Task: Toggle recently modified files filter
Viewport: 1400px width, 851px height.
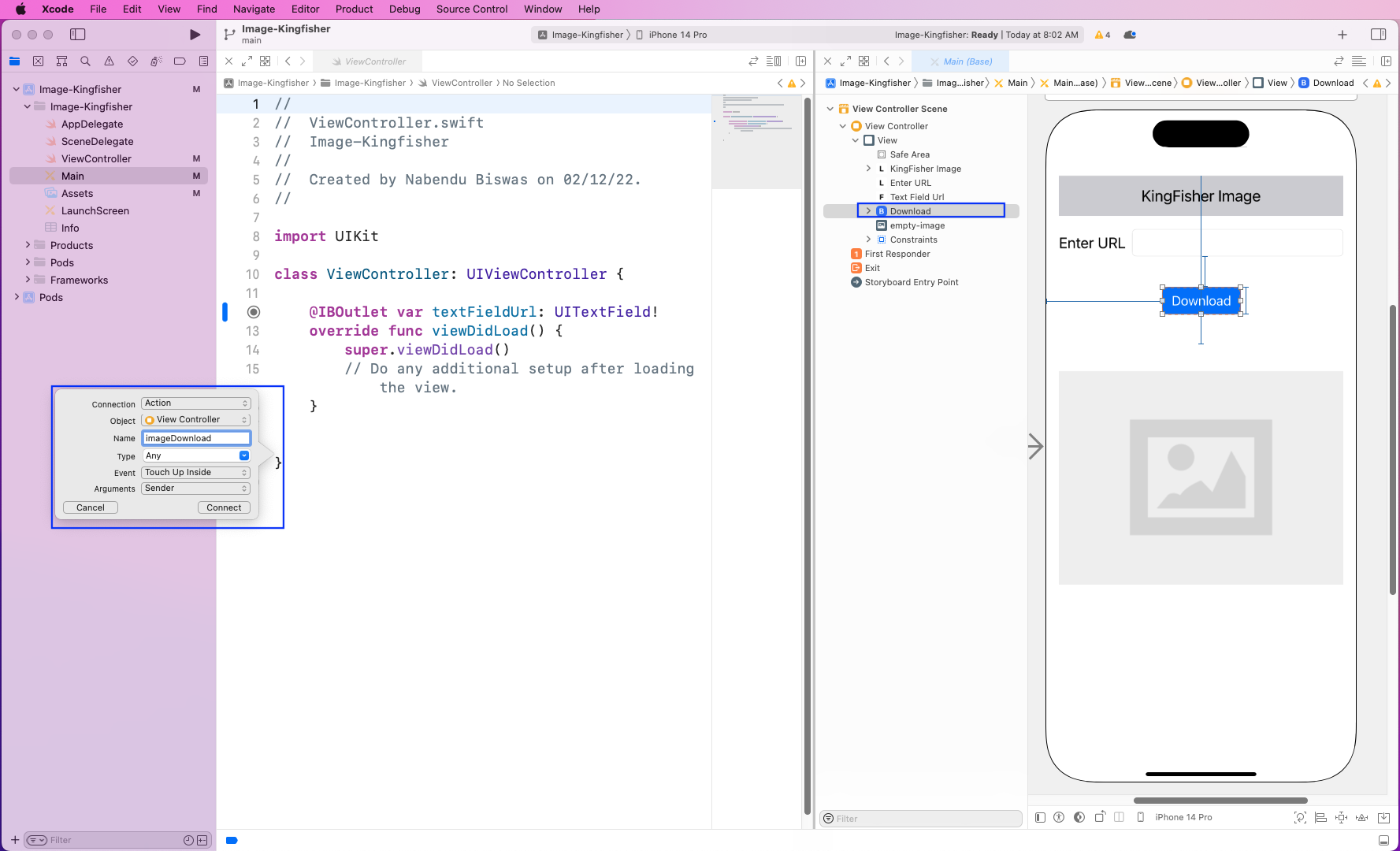Action: point(188,841)
